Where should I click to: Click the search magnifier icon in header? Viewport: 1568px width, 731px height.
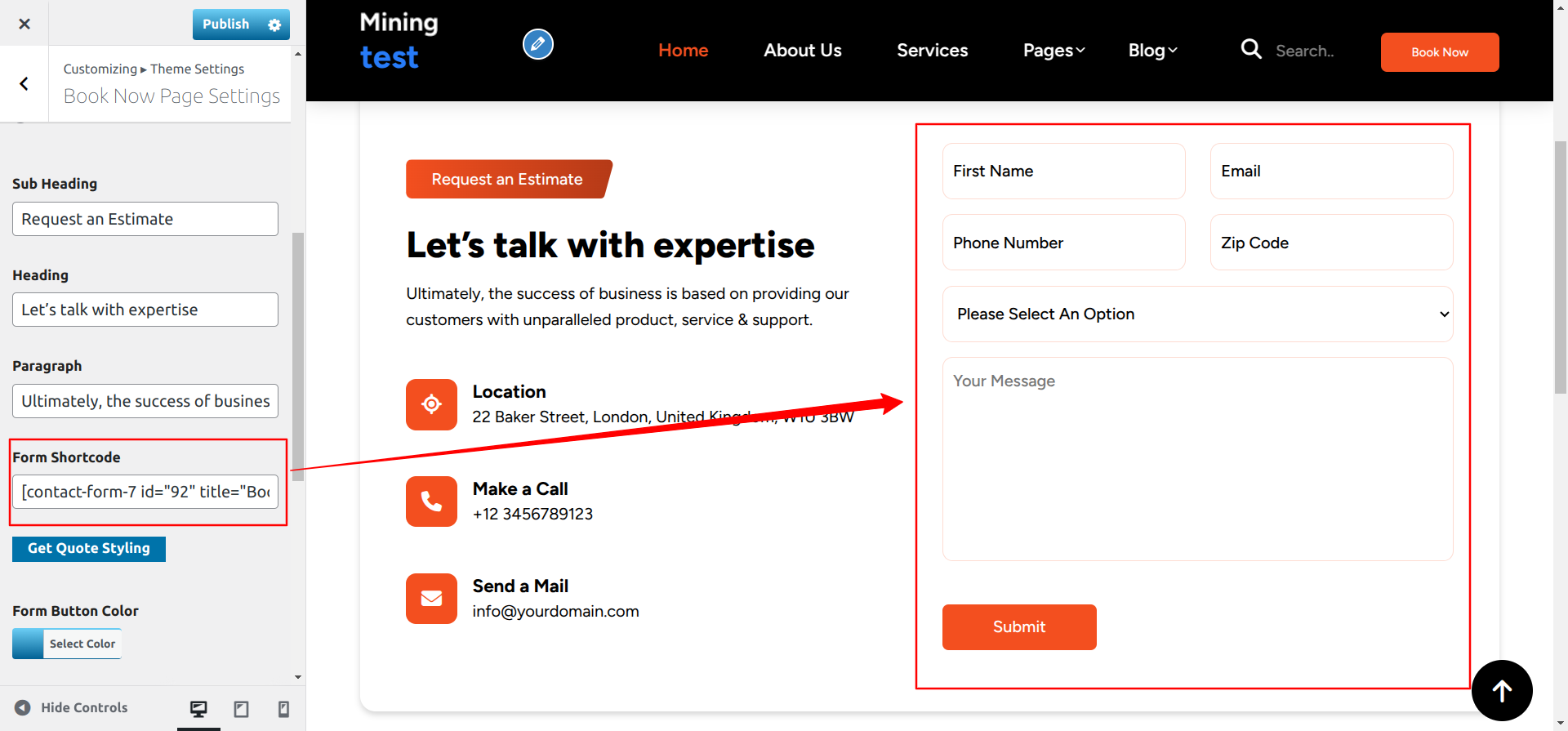pos(1250,50)
